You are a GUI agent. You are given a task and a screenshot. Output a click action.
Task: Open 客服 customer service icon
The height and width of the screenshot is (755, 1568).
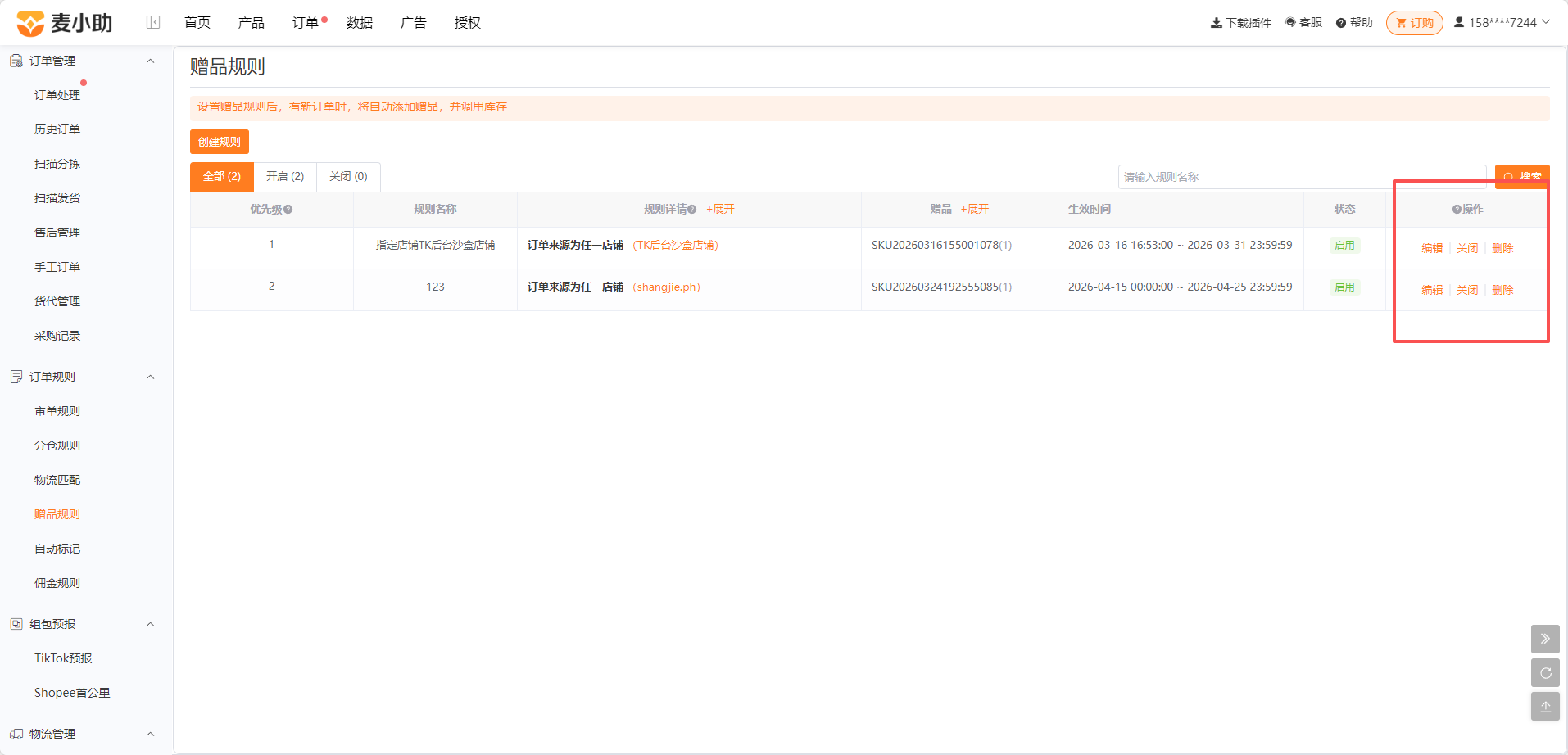tap(1290, 22)
